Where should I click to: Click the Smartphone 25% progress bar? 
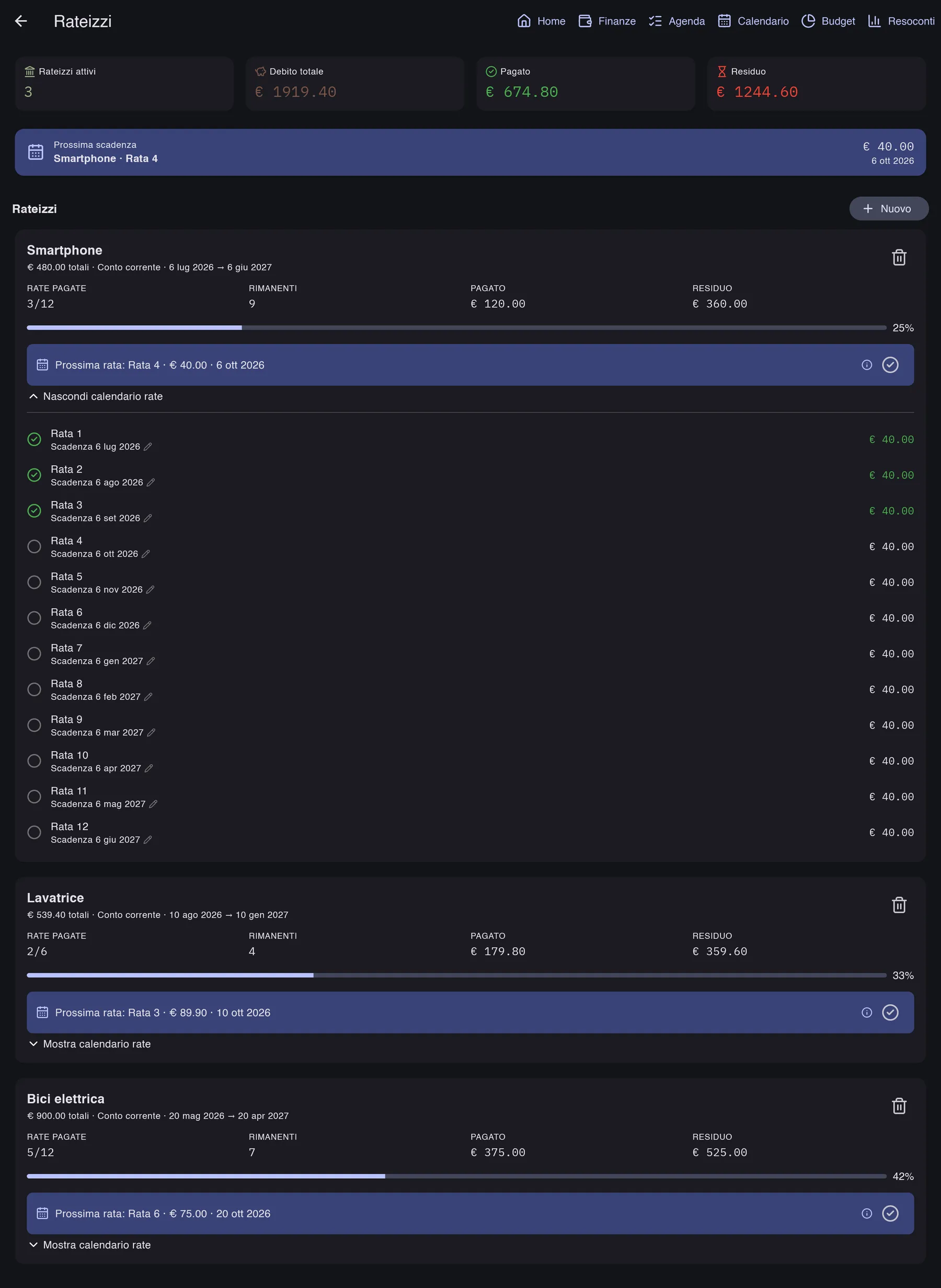pyautogui.click(x=456, y=328)
